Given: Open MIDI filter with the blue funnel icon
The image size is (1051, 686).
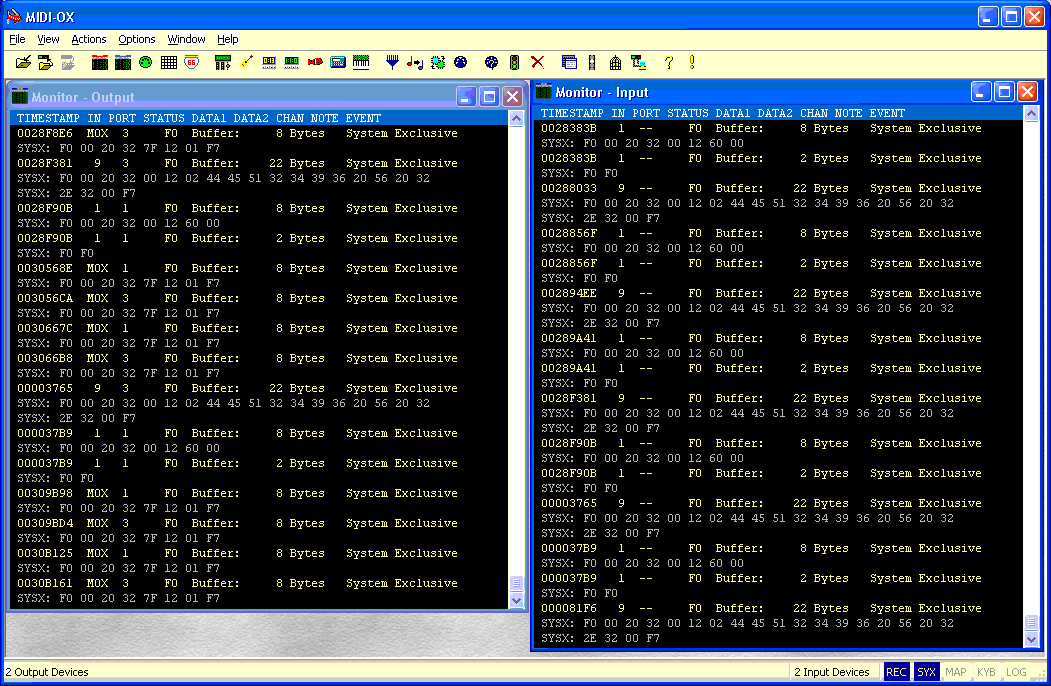Looking at the screenshot, I should [393, 63].
